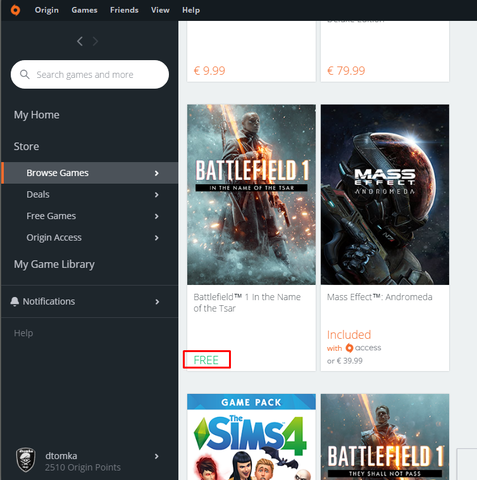The image size is (477, 480).
Task: Click Help link in sidebar
Action: (23, 333)
